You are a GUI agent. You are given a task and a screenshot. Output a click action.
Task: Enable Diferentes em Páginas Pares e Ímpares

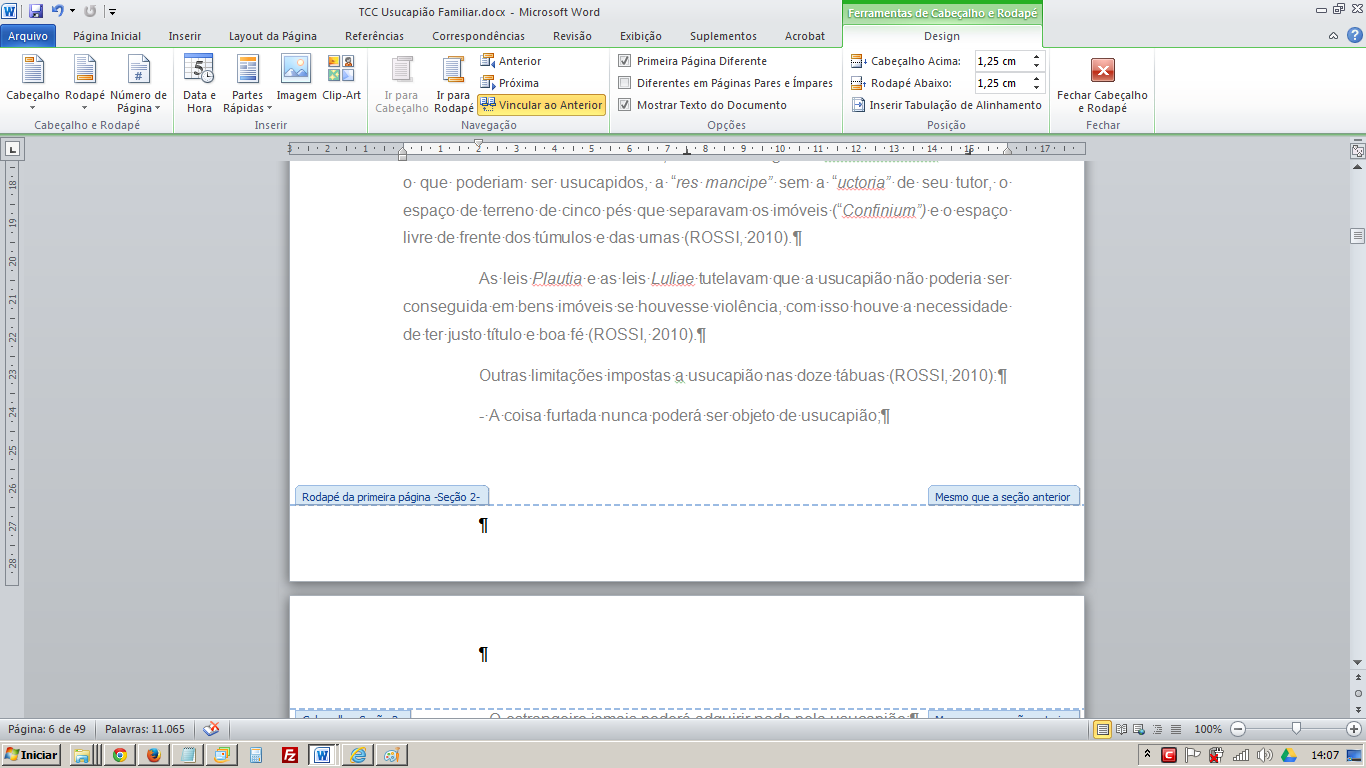(625, 83)
